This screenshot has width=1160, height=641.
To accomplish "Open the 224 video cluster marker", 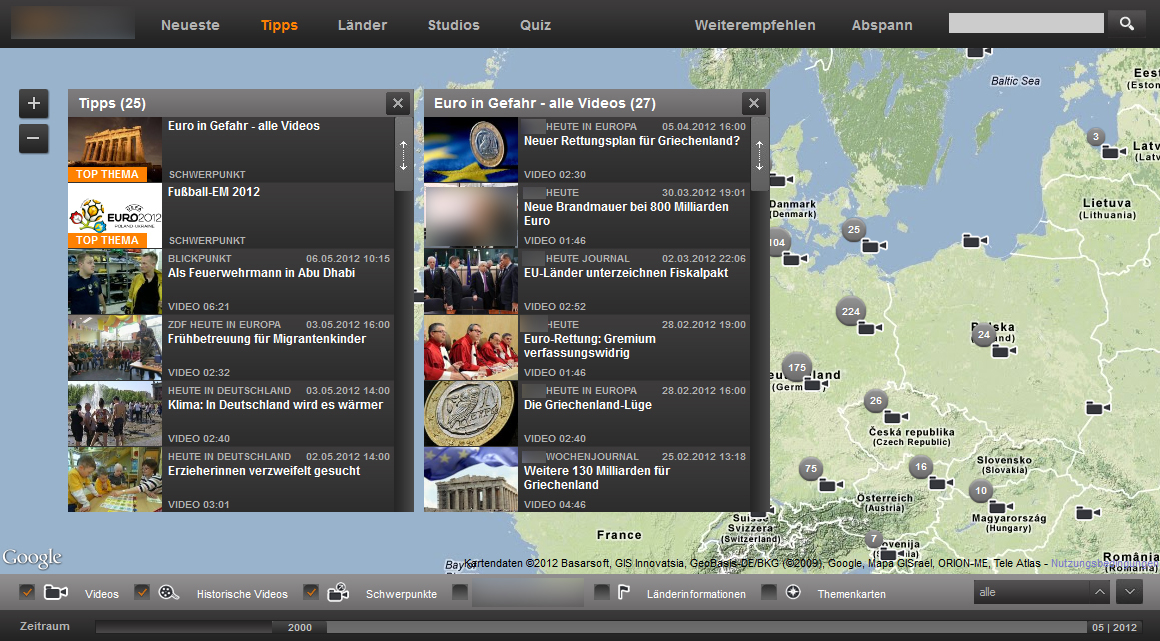I will point(851,311).
